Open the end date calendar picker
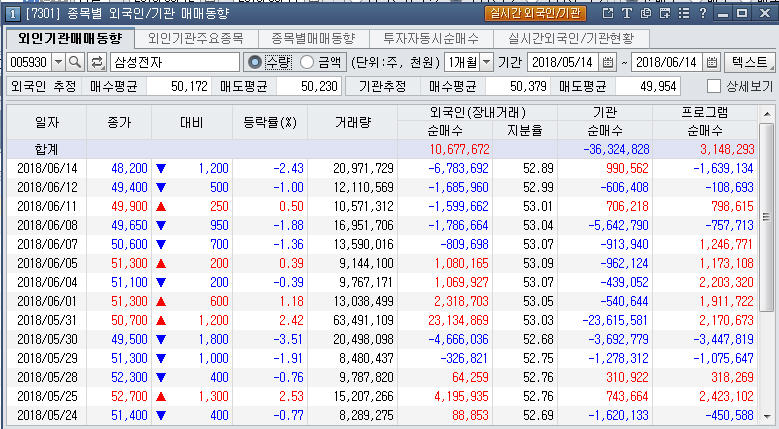Image resolution: width=779 pixels, height=429 pixels. point(711,62)
